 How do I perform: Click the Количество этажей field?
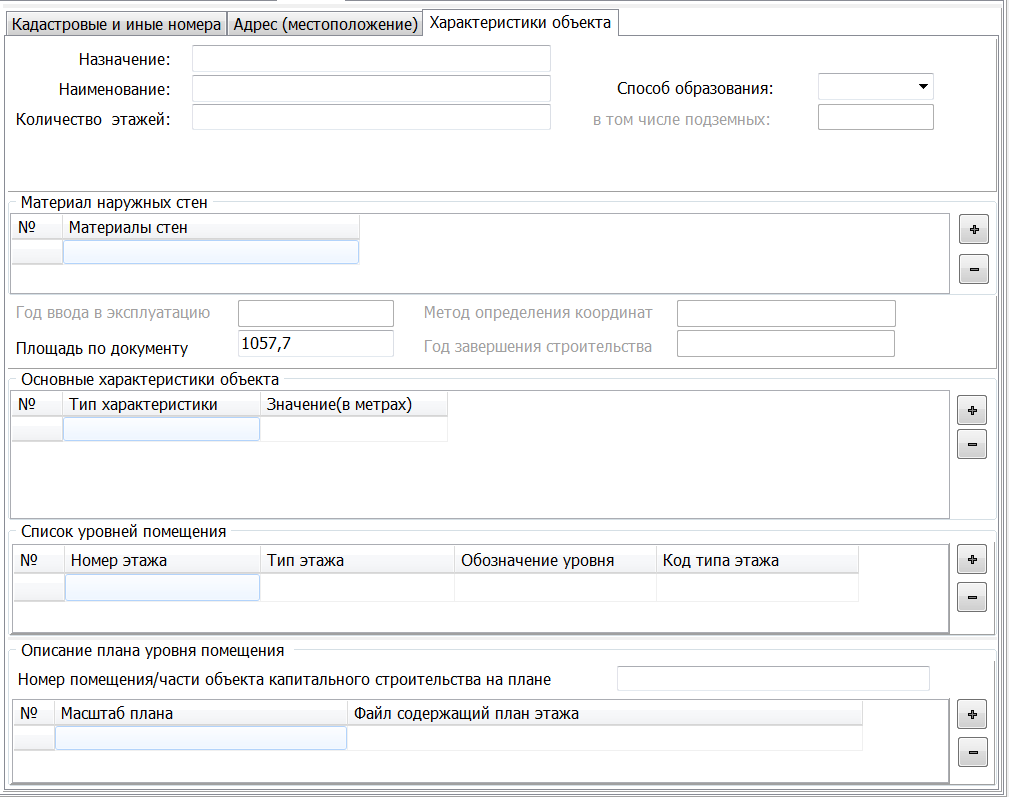pyautogui.click(x=371, y=118)
